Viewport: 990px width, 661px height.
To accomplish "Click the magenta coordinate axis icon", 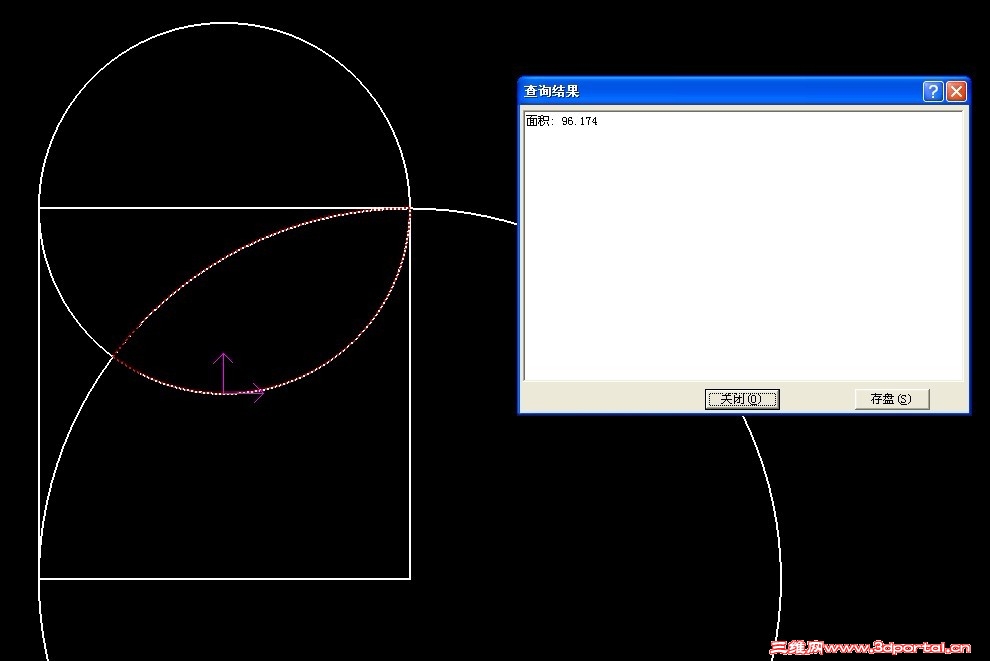I will [237, 378].
